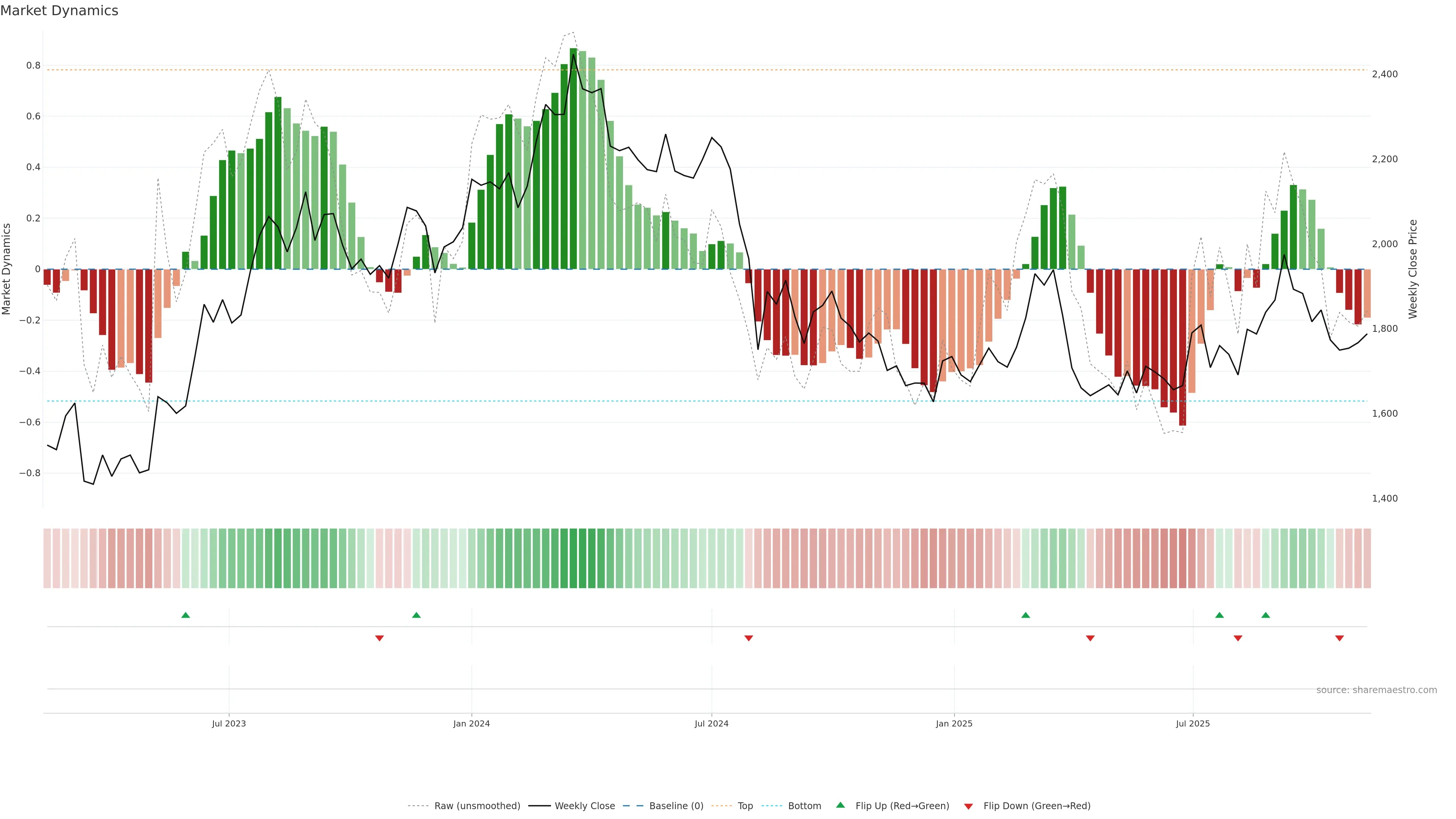Click the red flip-down triangle just after Jul 2024

(x=748, y=638)
